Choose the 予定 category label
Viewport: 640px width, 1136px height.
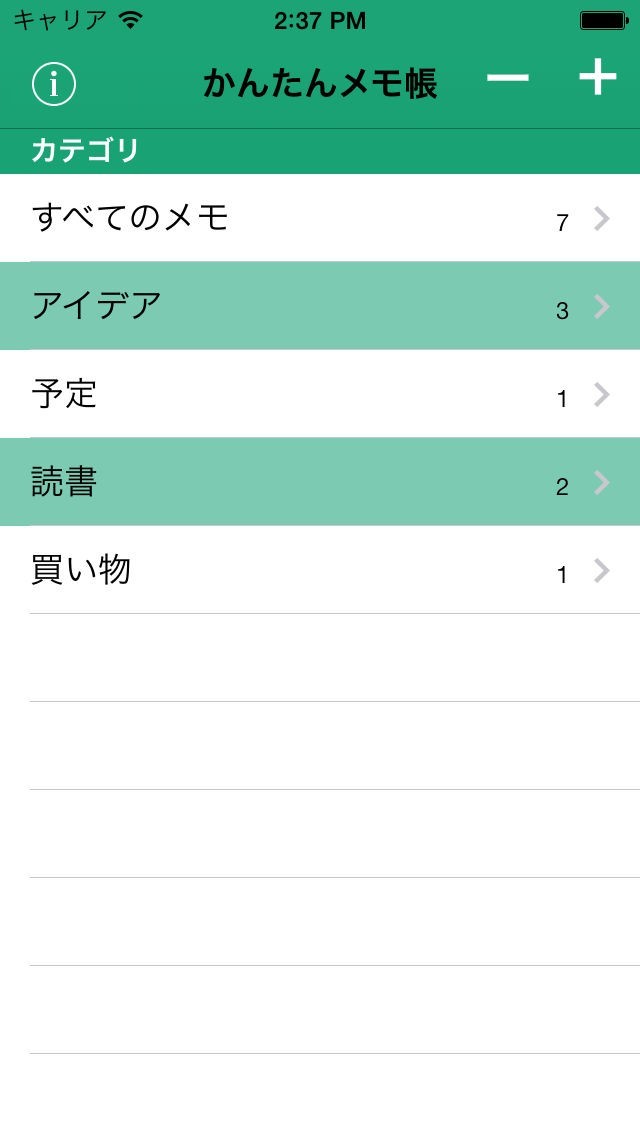64,393
